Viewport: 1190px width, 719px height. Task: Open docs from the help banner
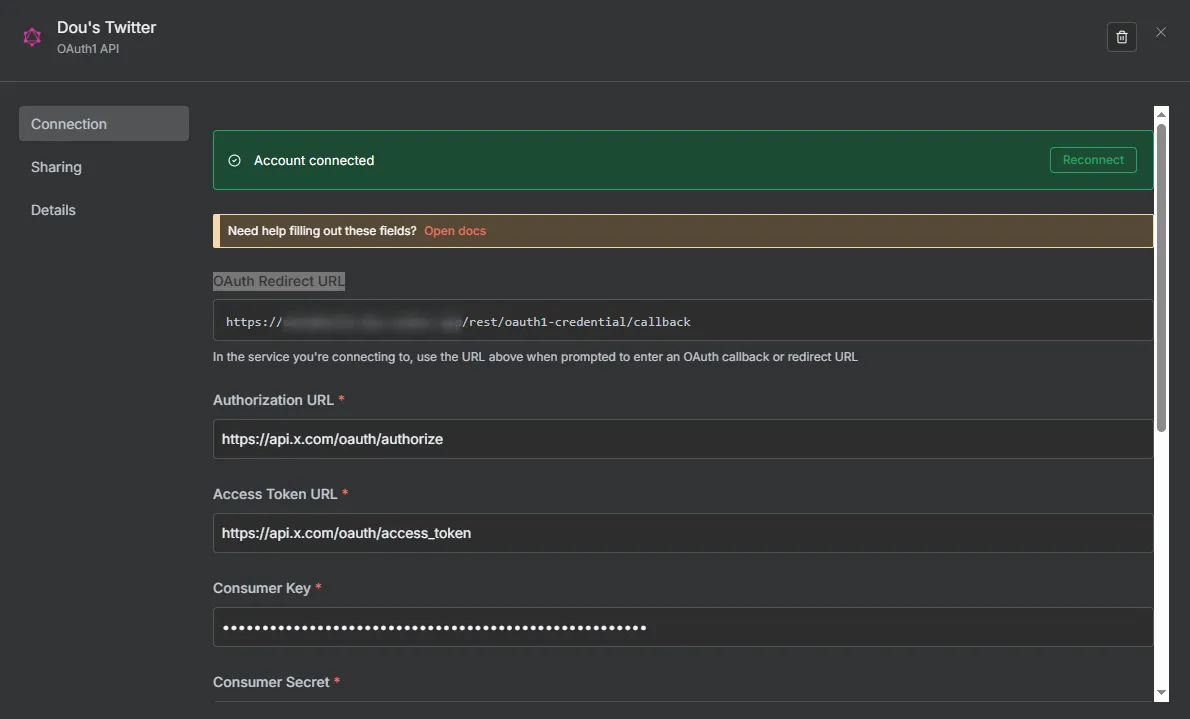[455, 230]
